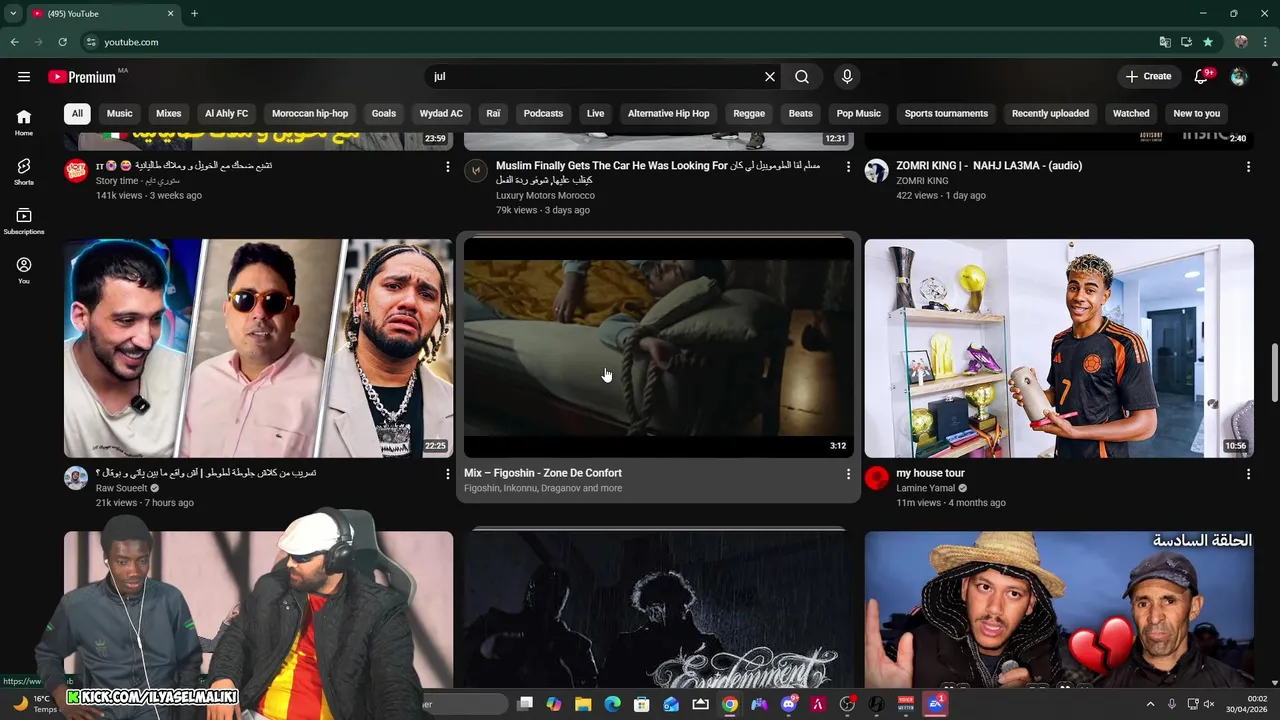Open Discord from the taskbar
1280x720 pixels.
(789, 704)
